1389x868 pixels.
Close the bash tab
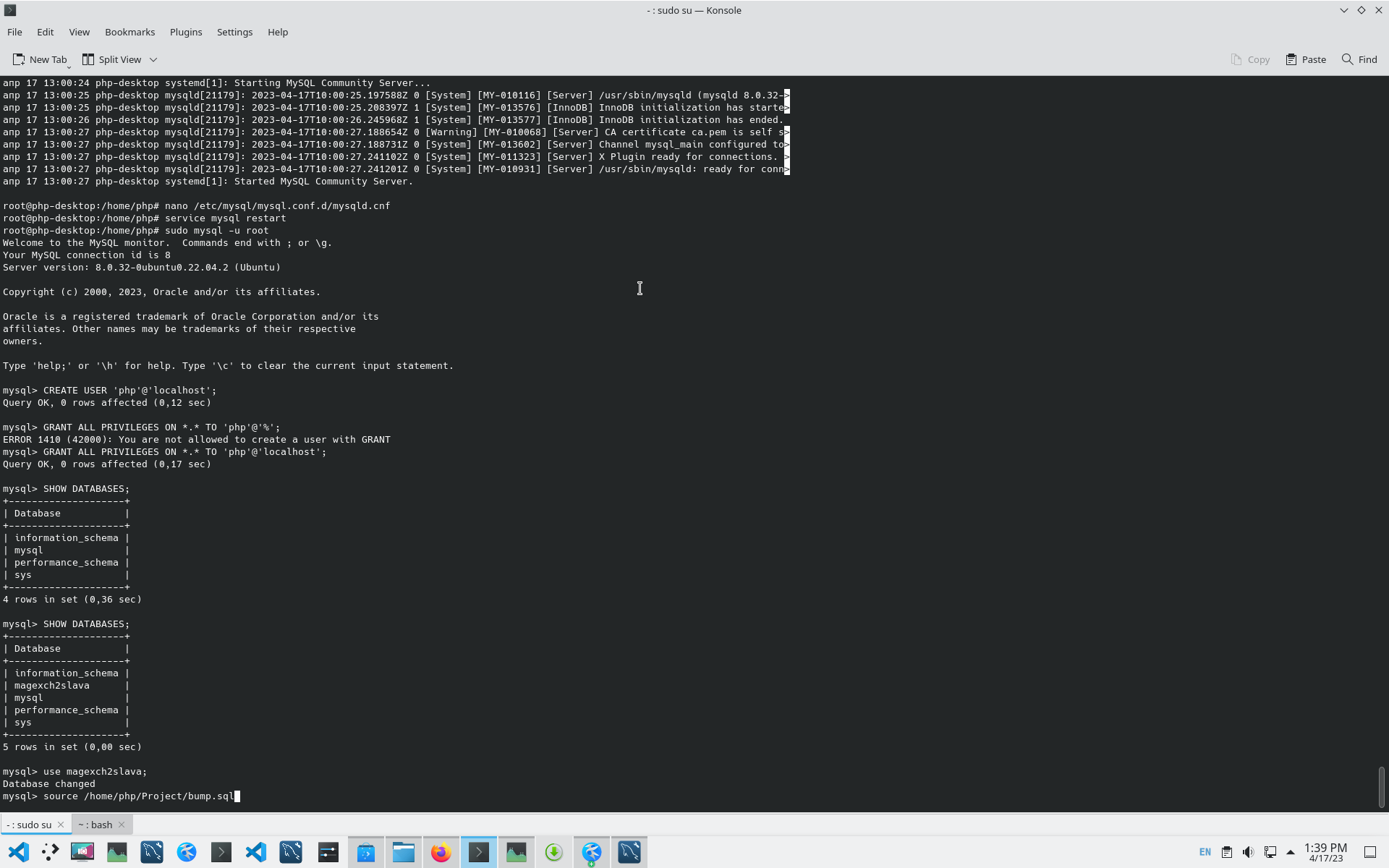click(122, 825)
